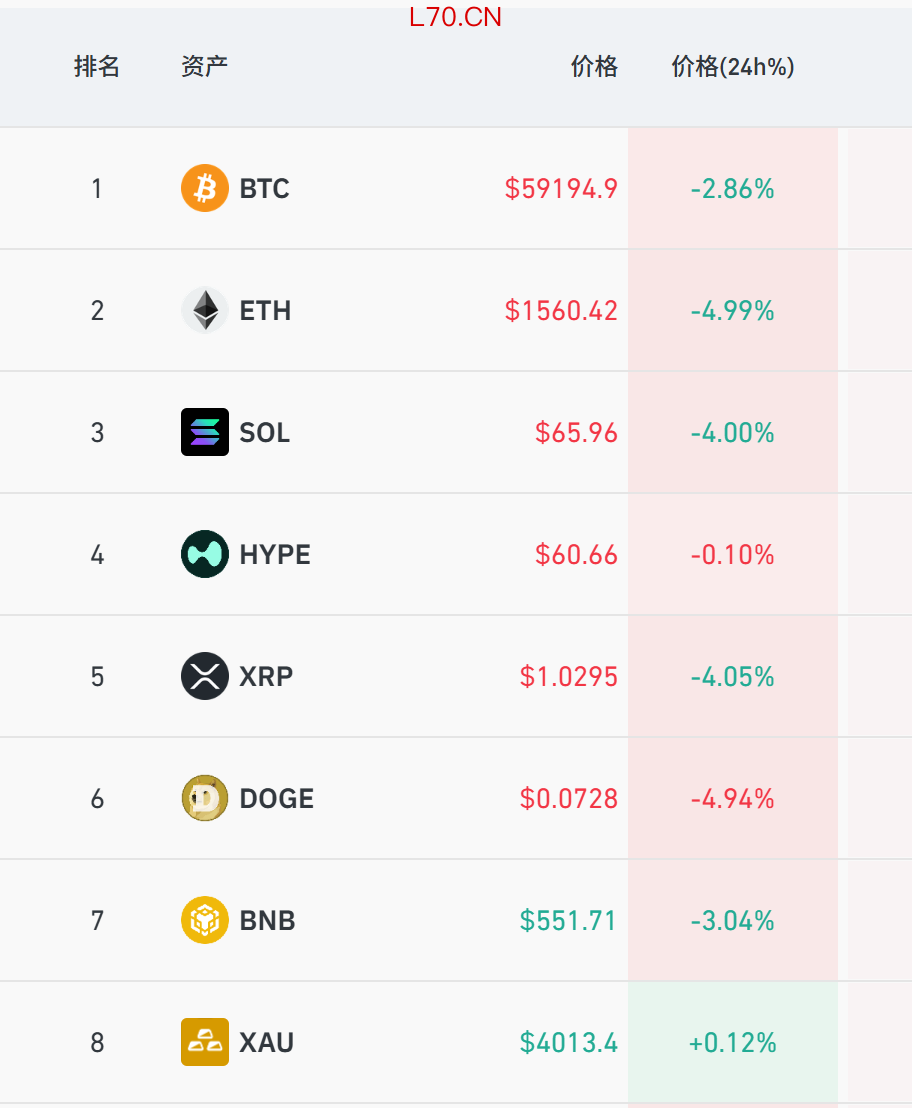Screen dimensions: 912x1108
Task: Click the BTC -2.86% change cell
Action: (x=733, y=189)
